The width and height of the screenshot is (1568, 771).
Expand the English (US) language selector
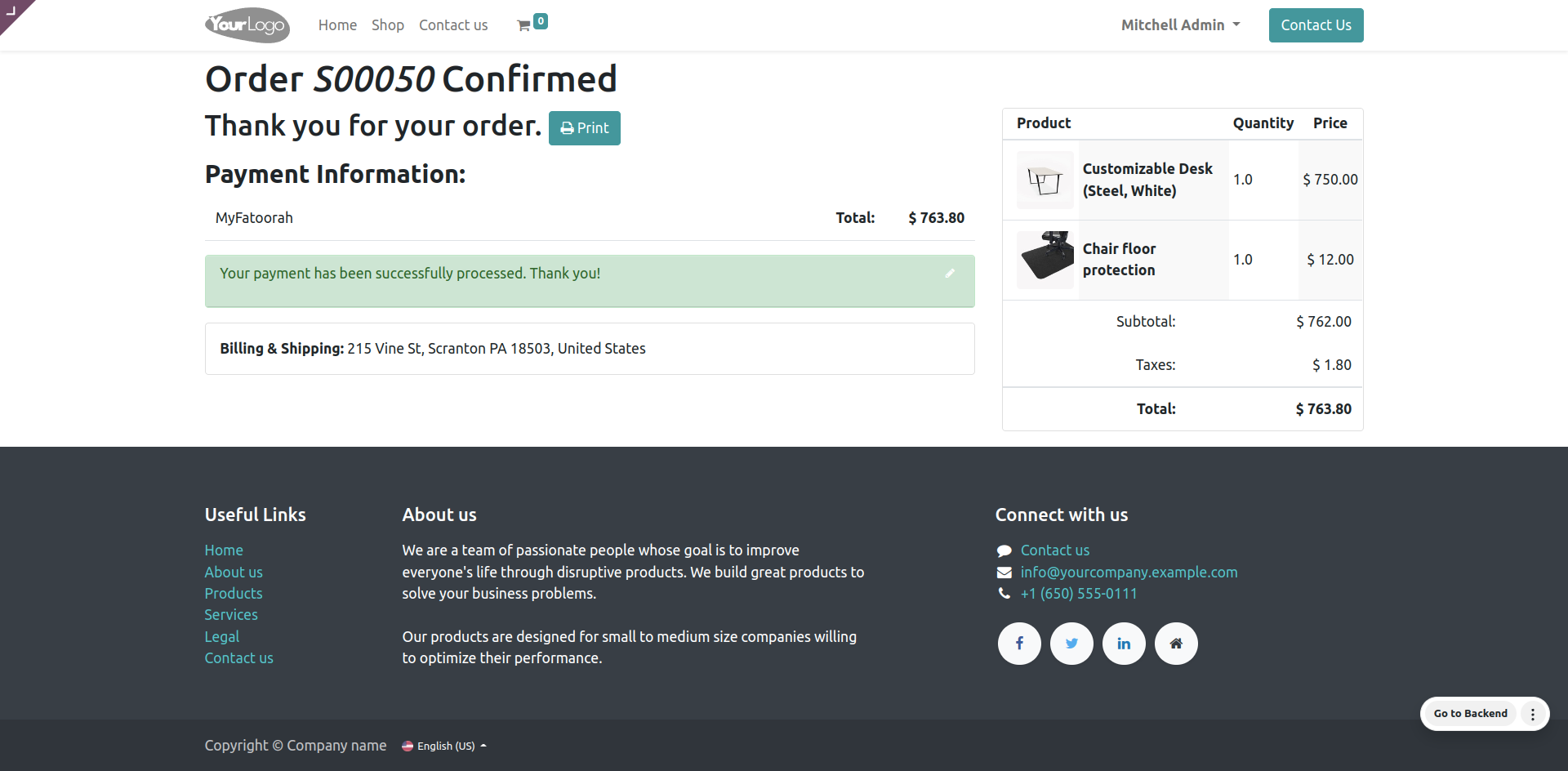445,746
